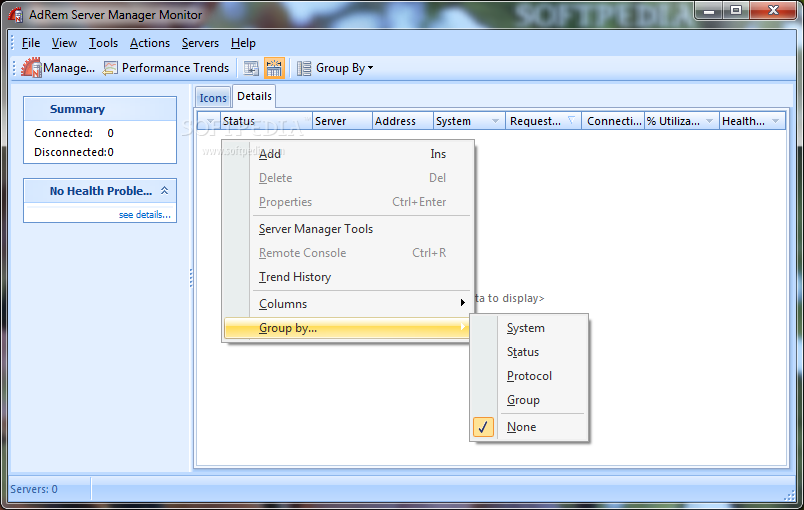Click the see details... link
The image size is (804, 510).
(x=145, y=214)
